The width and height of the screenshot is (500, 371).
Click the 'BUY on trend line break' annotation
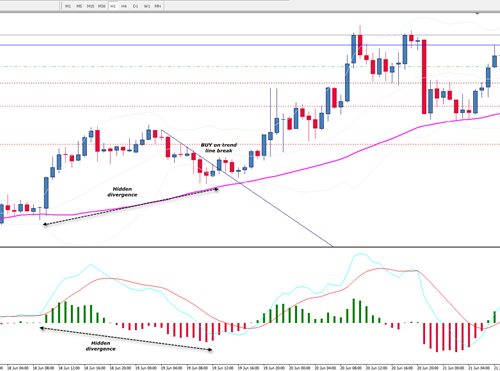219,148
